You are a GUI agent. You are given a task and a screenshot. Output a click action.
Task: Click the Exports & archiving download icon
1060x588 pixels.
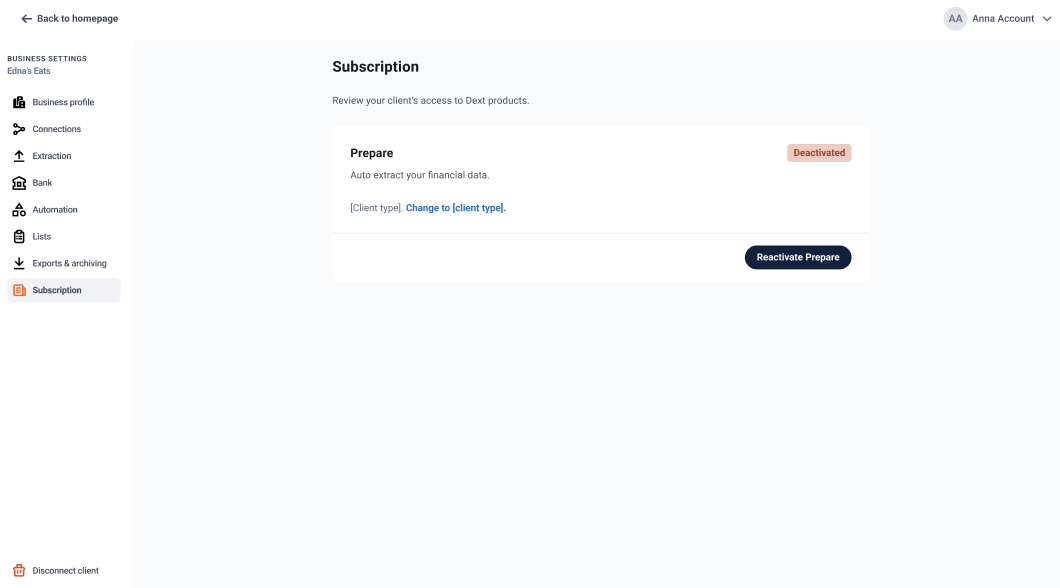tap(19, 264)
